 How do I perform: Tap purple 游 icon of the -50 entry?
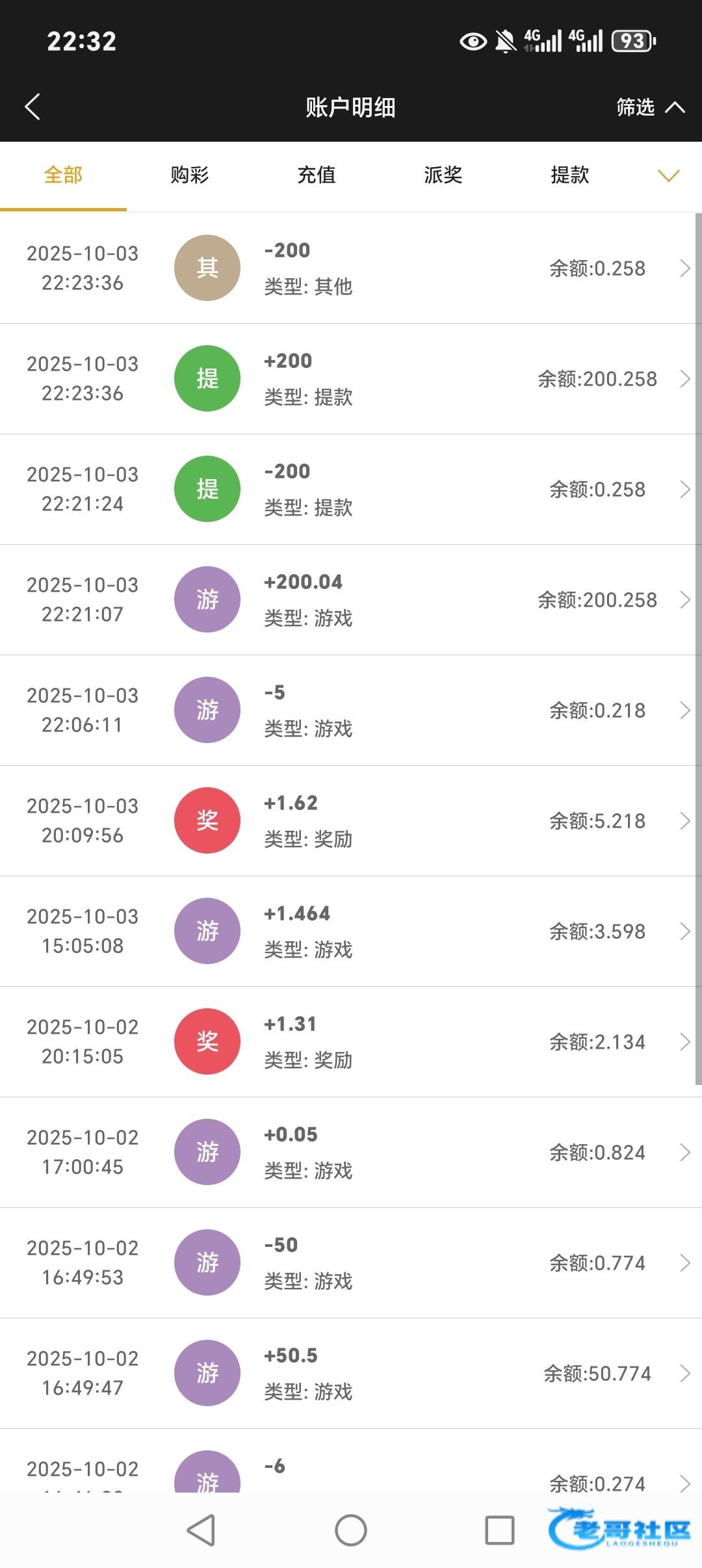coord(207,1262)
